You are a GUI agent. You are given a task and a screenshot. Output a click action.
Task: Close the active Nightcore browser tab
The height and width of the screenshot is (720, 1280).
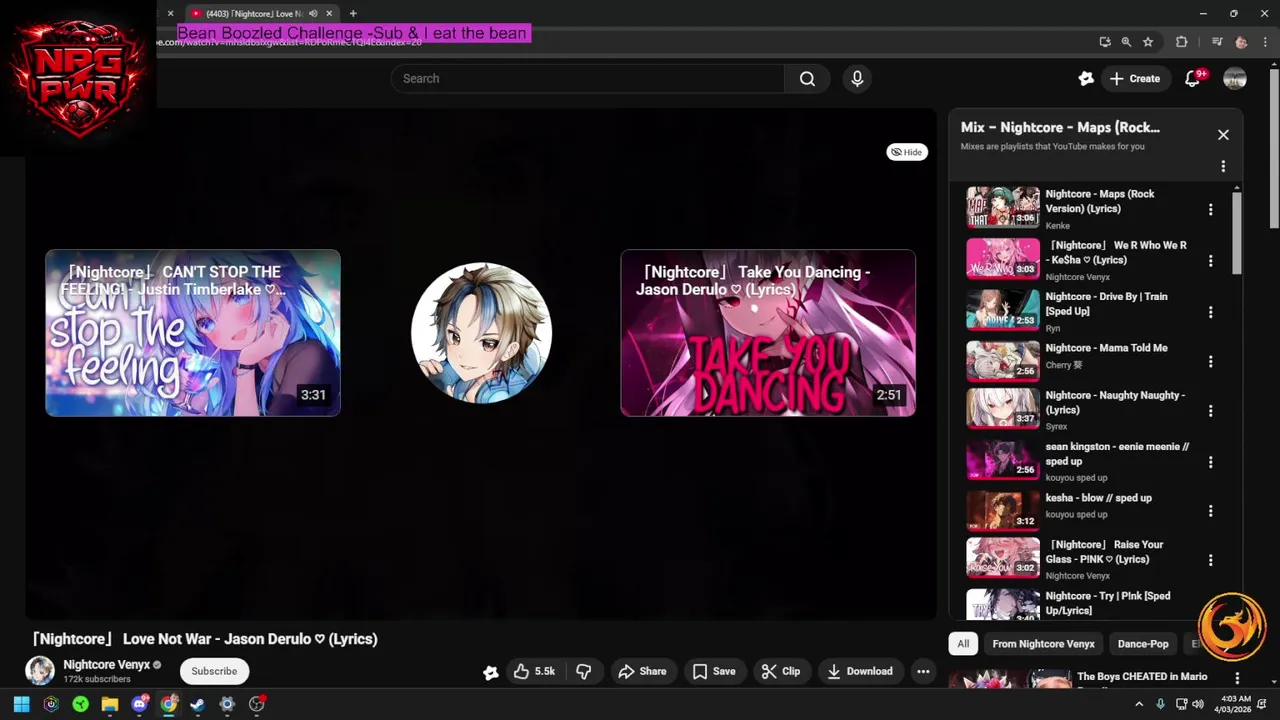329,14
